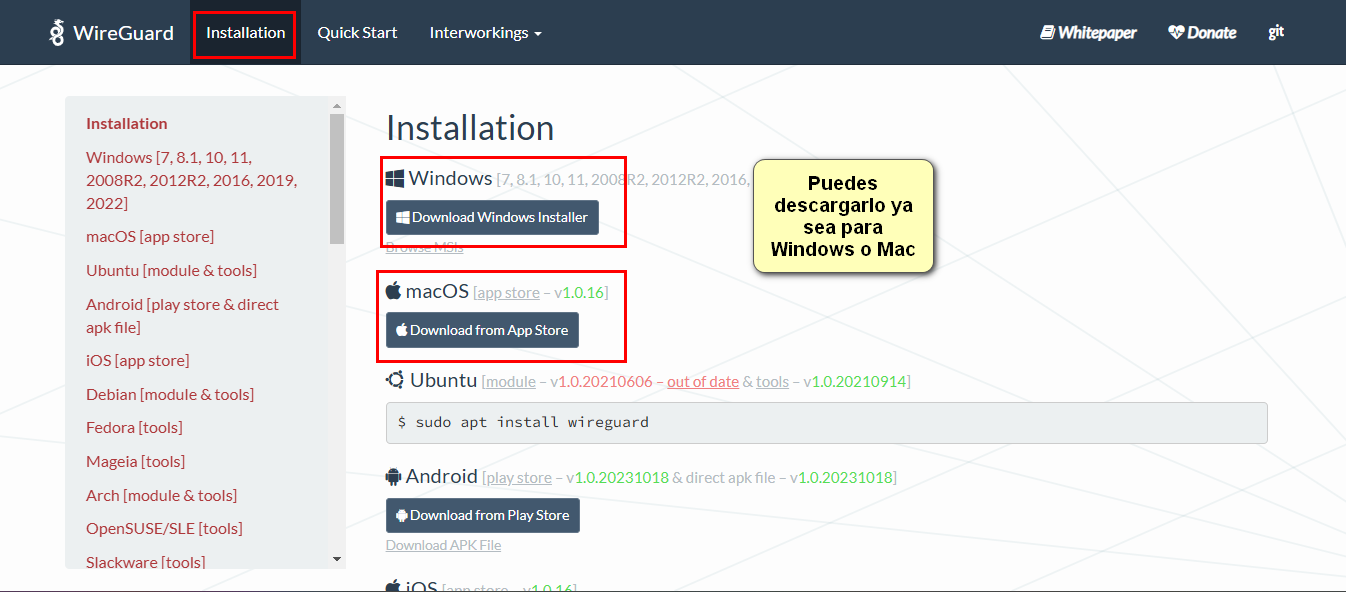Open the Interworkings dropdown menu
Viewport: 1346px width, 592px height.
(478, 32)
